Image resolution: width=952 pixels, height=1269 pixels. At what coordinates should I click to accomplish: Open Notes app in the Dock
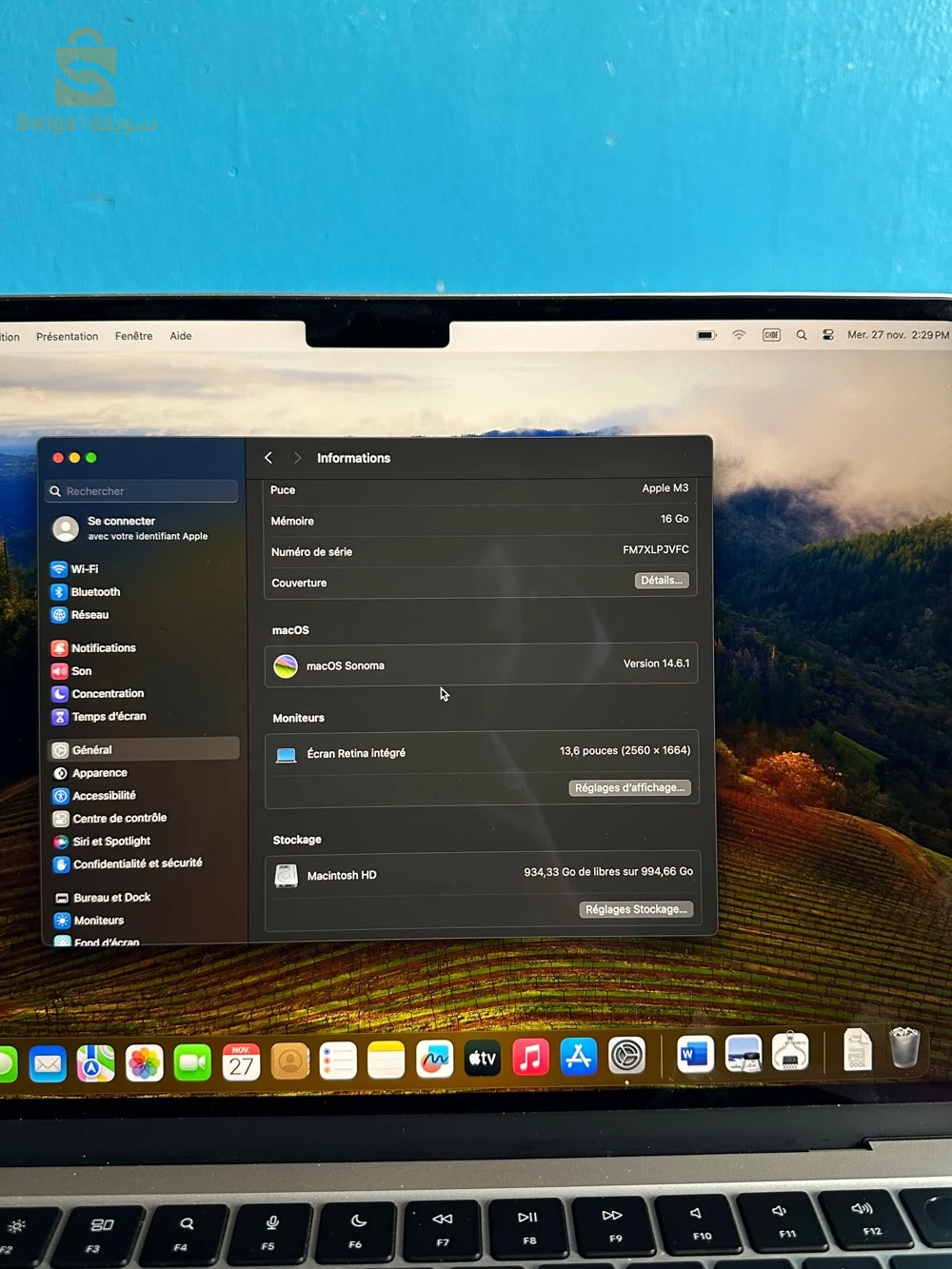pos(387,1060)
